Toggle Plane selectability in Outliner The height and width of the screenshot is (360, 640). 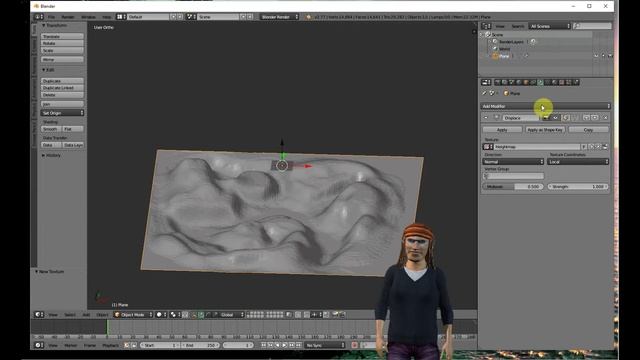coord(603,56)
